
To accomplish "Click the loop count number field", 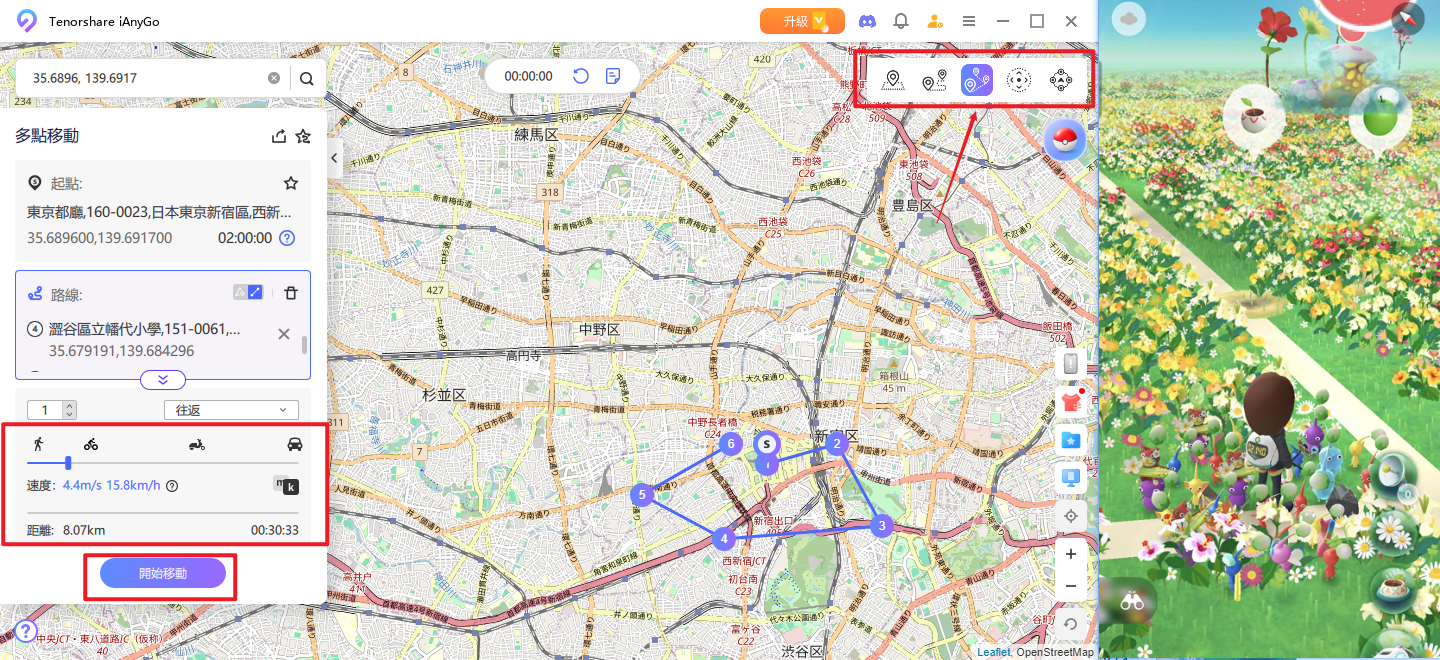I will tap(45, 410).
